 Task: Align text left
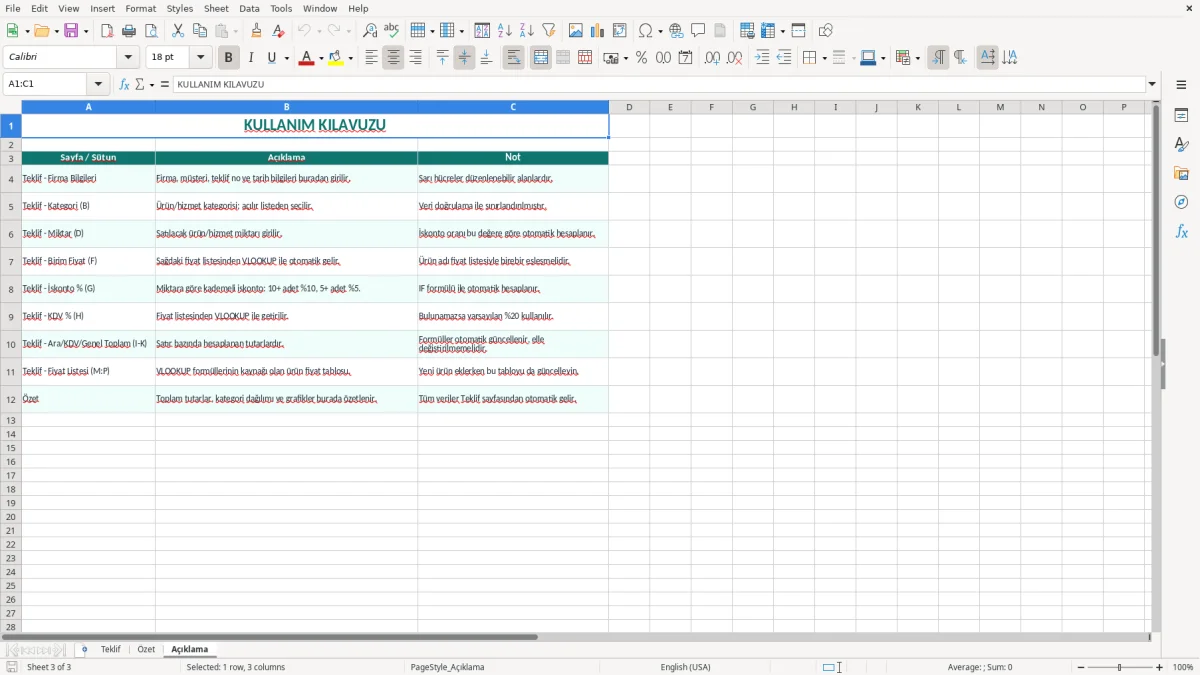tap(371, 58)
